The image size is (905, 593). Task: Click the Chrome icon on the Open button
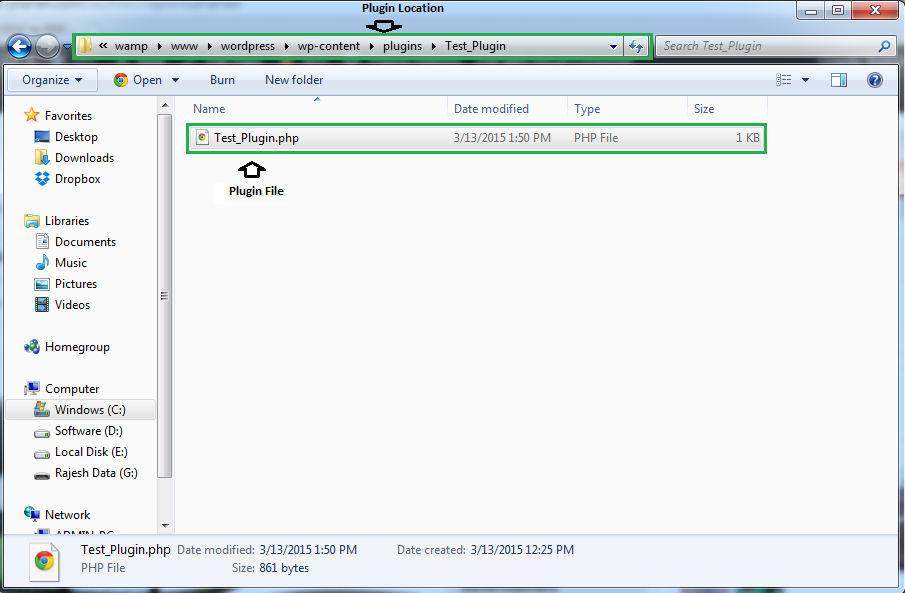click(x=121, y=80)
